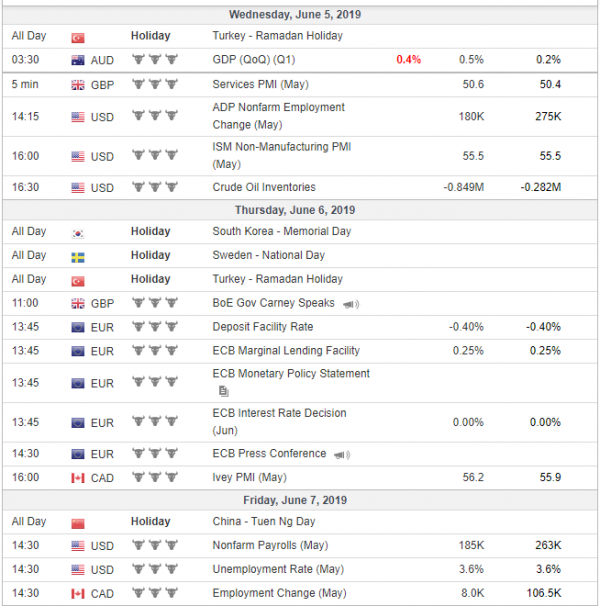Open the GDP (QoQ) (Q1) event

coord(254,60)
